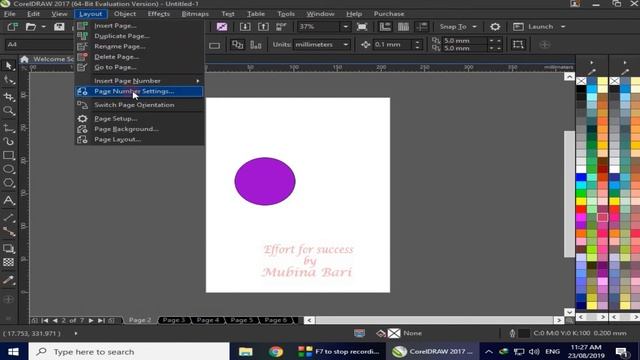
Task: Toggle the Current page layout button
Action: pos(256,44)
